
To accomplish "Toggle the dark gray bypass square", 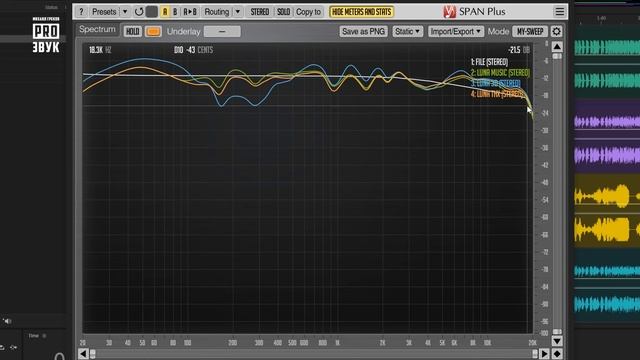I will pyautogui.click(x=152, y=12).
